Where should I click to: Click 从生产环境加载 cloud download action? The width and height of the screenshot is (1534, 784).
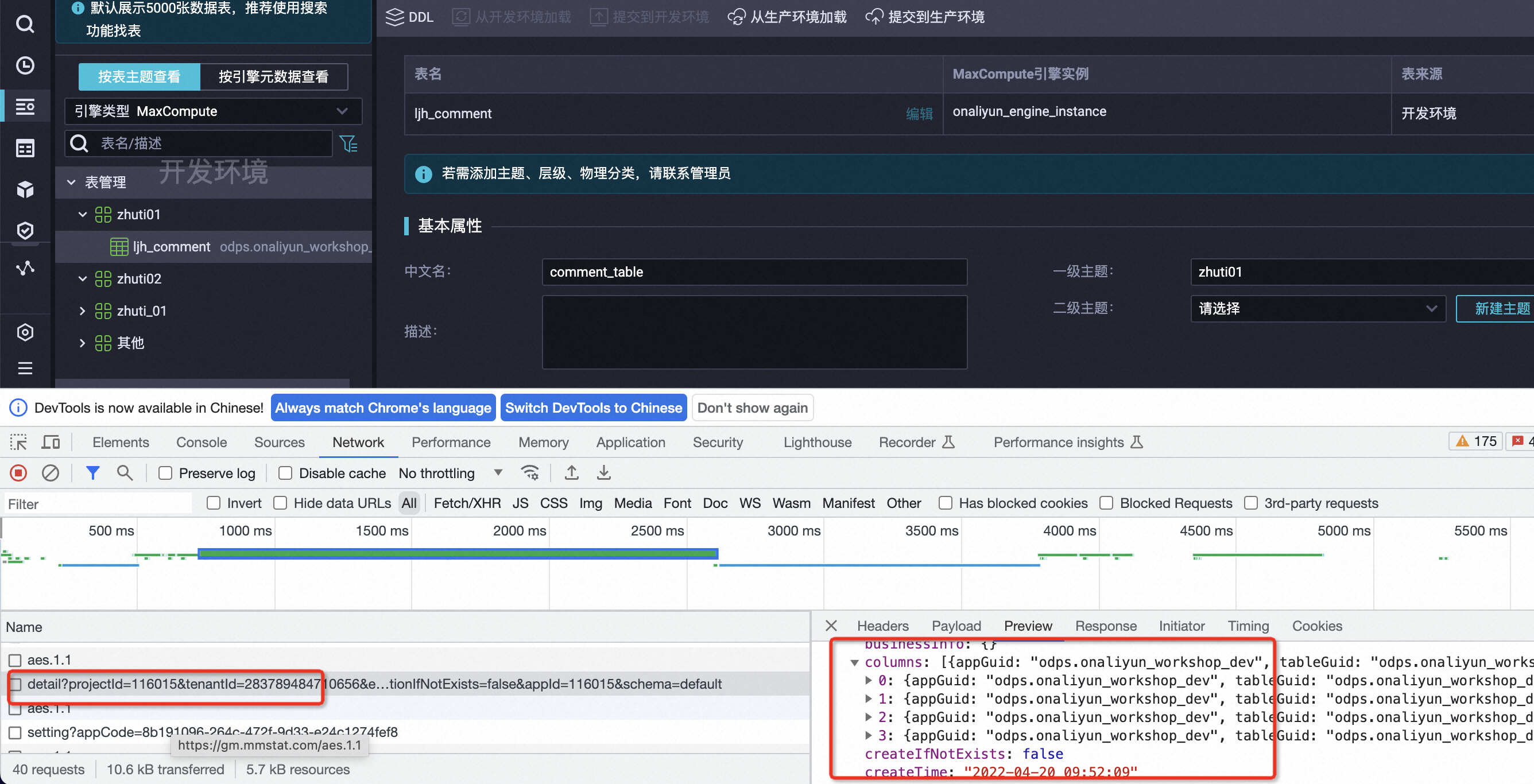[x=787, y=17]
